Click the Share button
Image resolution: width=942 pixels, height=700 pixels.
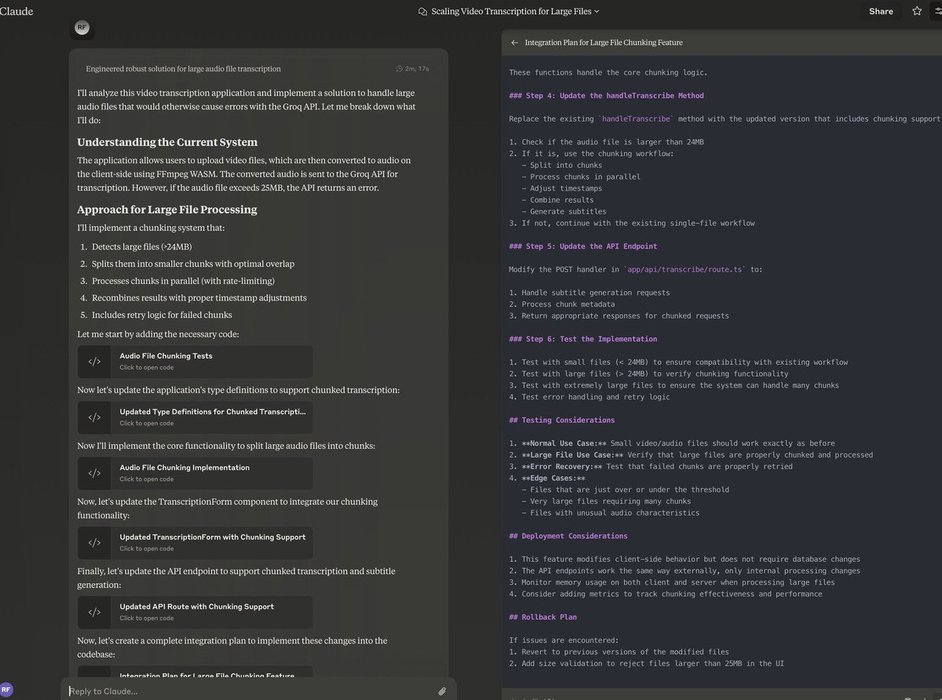[880, 11]
